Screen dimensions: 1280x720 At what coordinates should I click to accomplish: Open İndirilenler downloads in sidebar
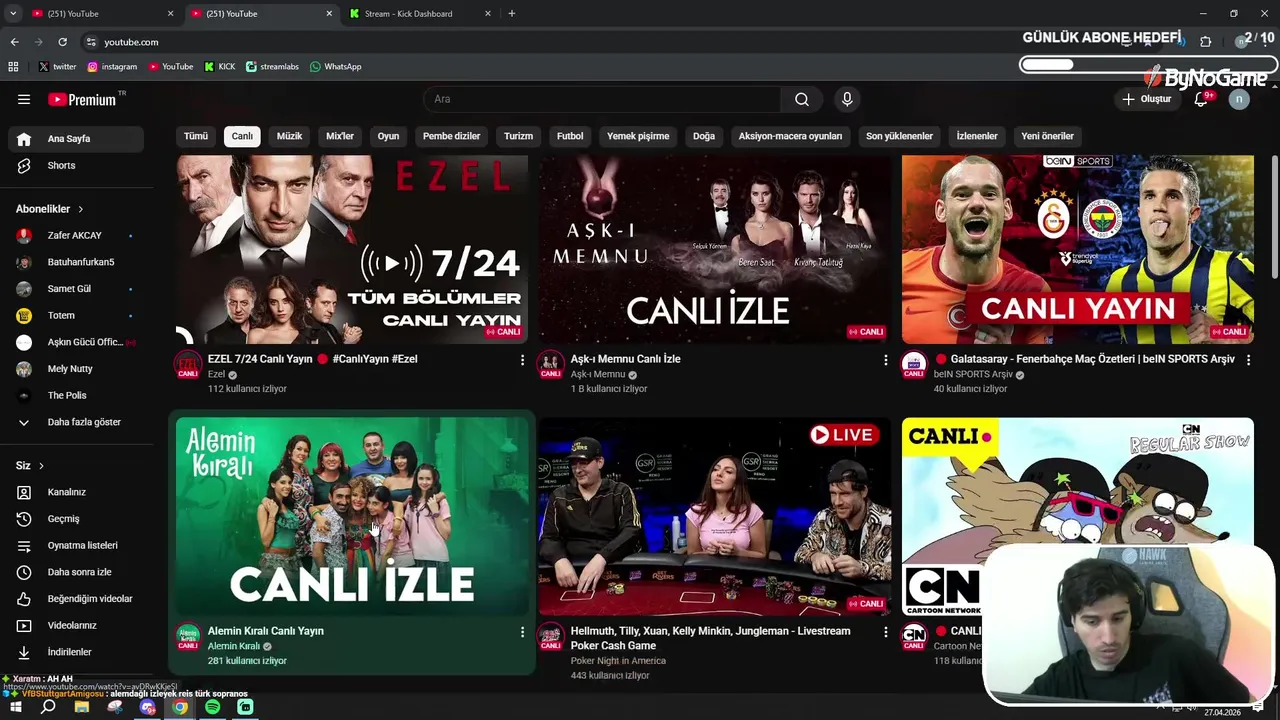(x=75, y=652)
